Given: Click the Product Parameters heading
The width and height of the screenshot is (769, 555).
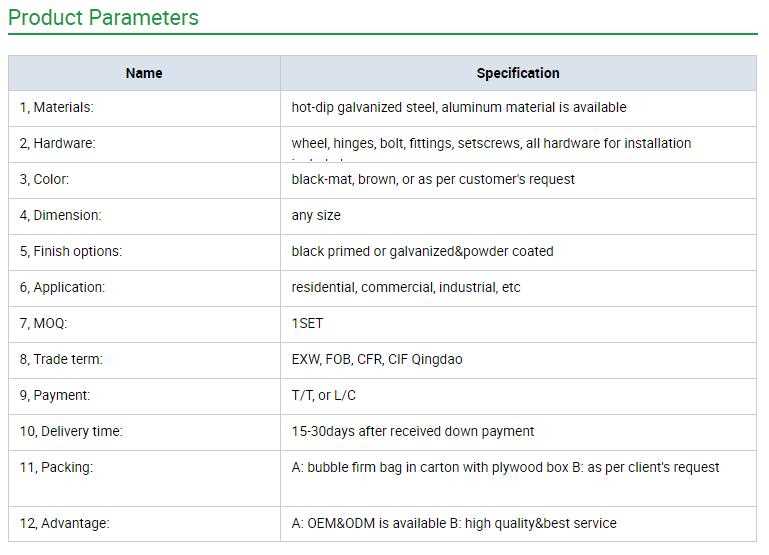Looking at the screenshot, I should 103,18.
